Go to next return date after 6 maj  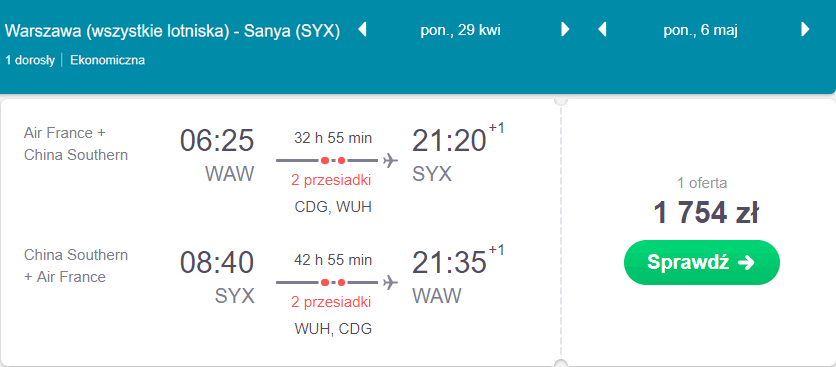(x=805, y=29)
